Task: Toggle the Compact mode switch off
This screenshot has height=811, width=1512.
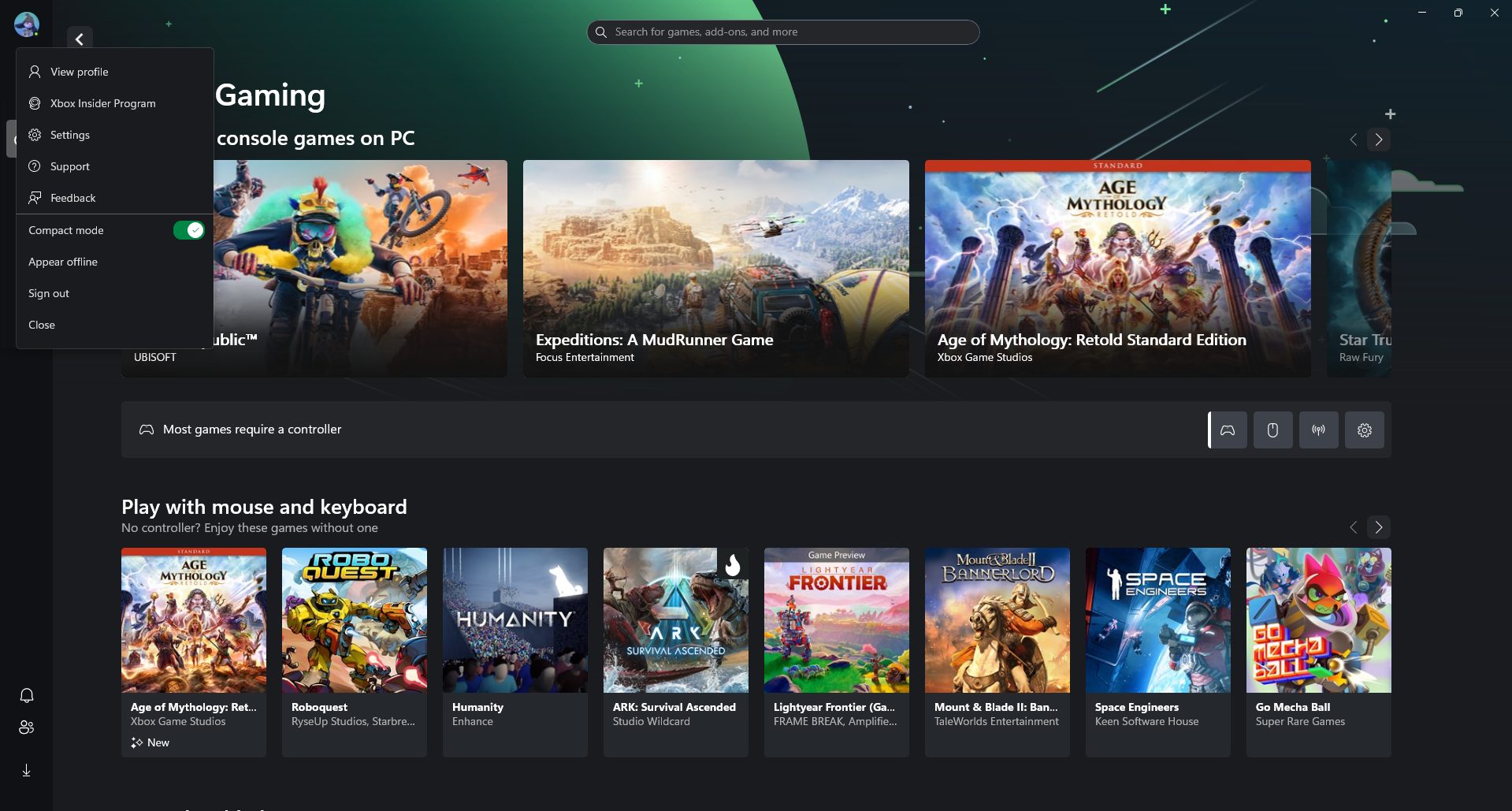Action: (188, 229)
